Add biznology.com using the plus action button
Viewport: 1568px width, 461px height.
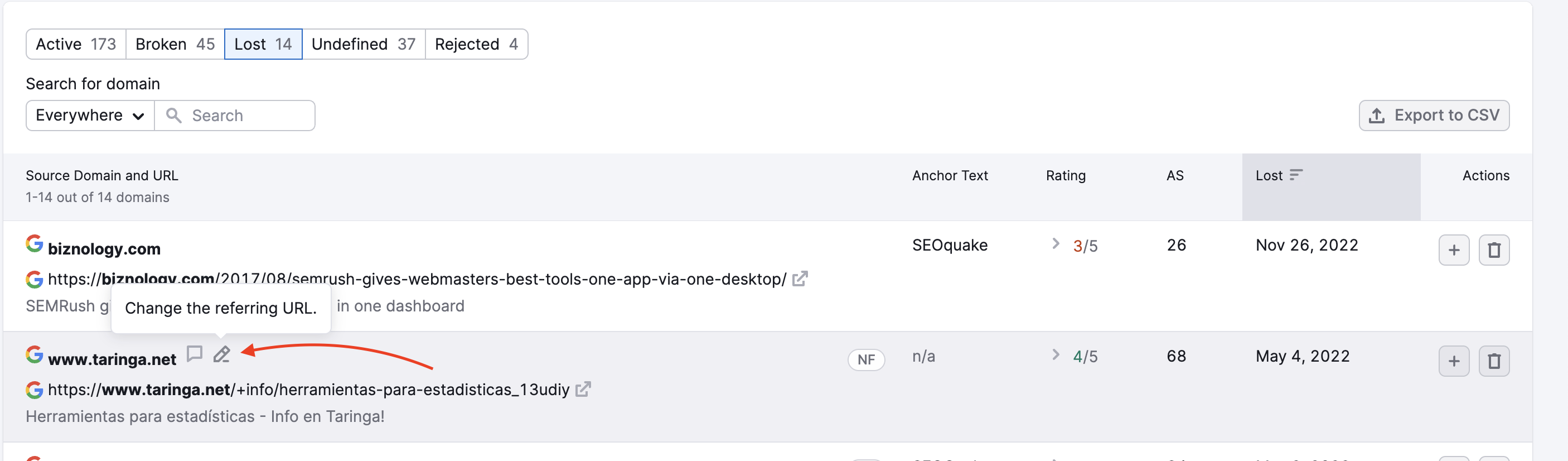pos(1454,249)
